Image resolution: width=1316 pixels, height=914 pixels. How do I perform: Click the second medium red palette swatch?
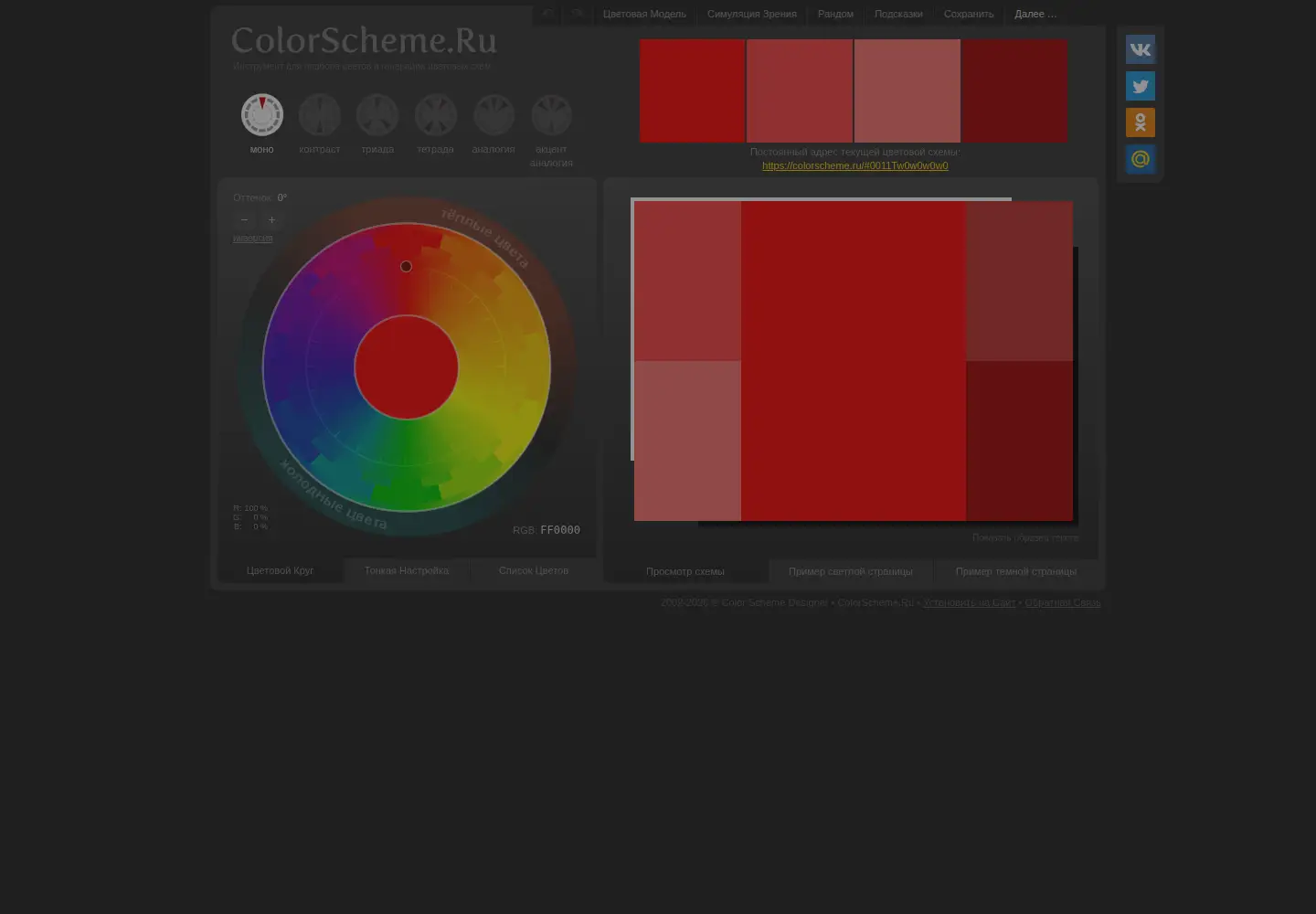(800, 90)
